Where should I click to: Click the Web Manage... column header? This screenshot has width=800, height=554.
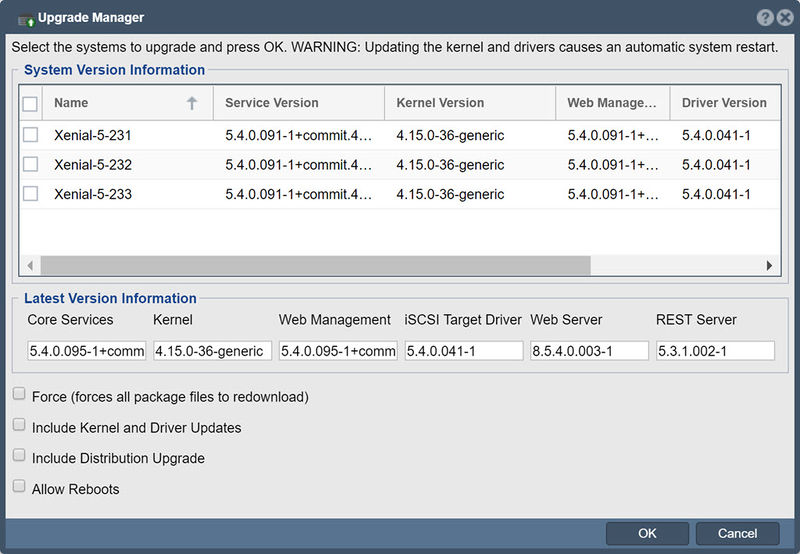613,103
